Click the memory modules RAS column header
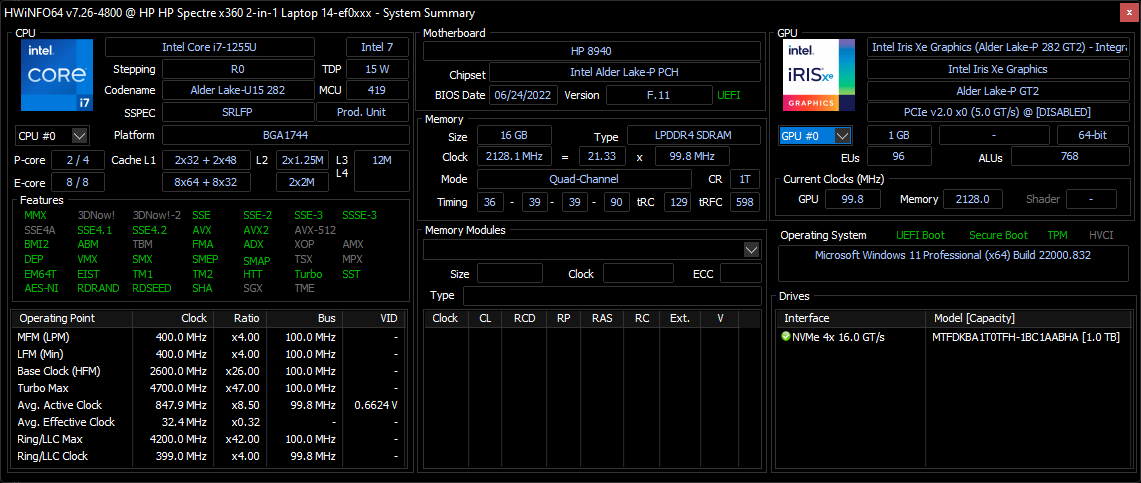The height and width of the screenshot is (483, 1141). 602,319
